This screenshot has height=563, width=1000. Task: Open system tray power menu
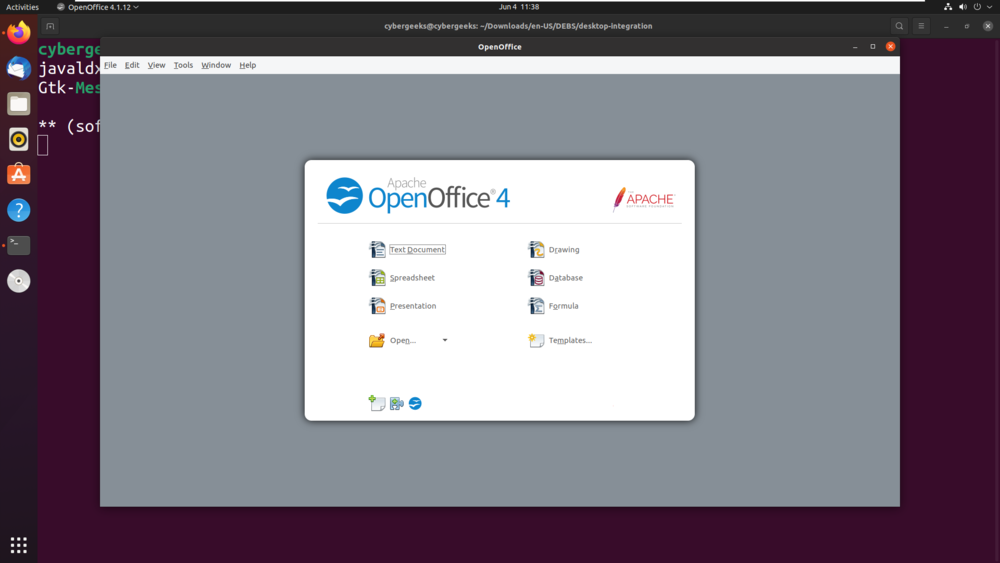977,7
